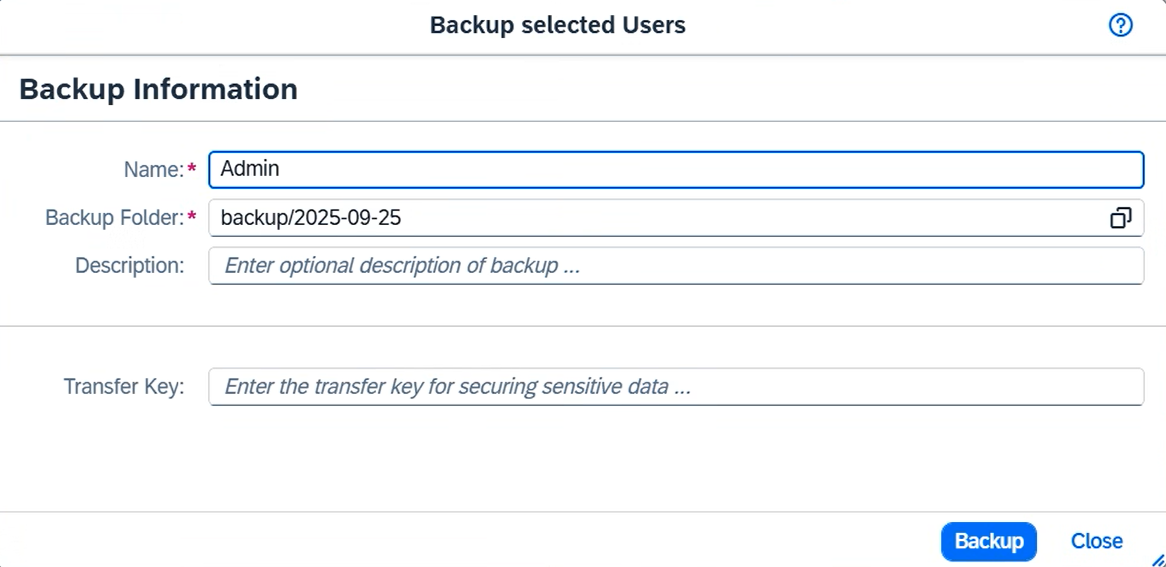Screen dimensions: 1166x567
Task: Focus the Name input field
Action: 675,169
